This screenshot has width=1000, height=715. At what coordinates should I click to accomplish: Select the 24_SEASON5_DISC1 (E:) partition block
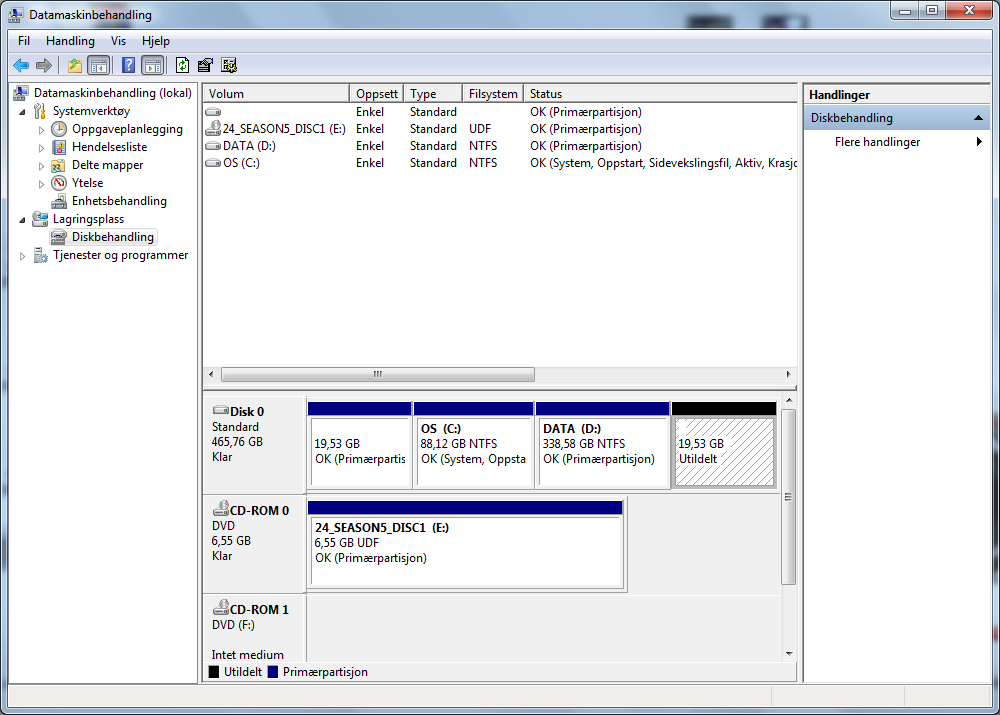[x=466, y=544]
